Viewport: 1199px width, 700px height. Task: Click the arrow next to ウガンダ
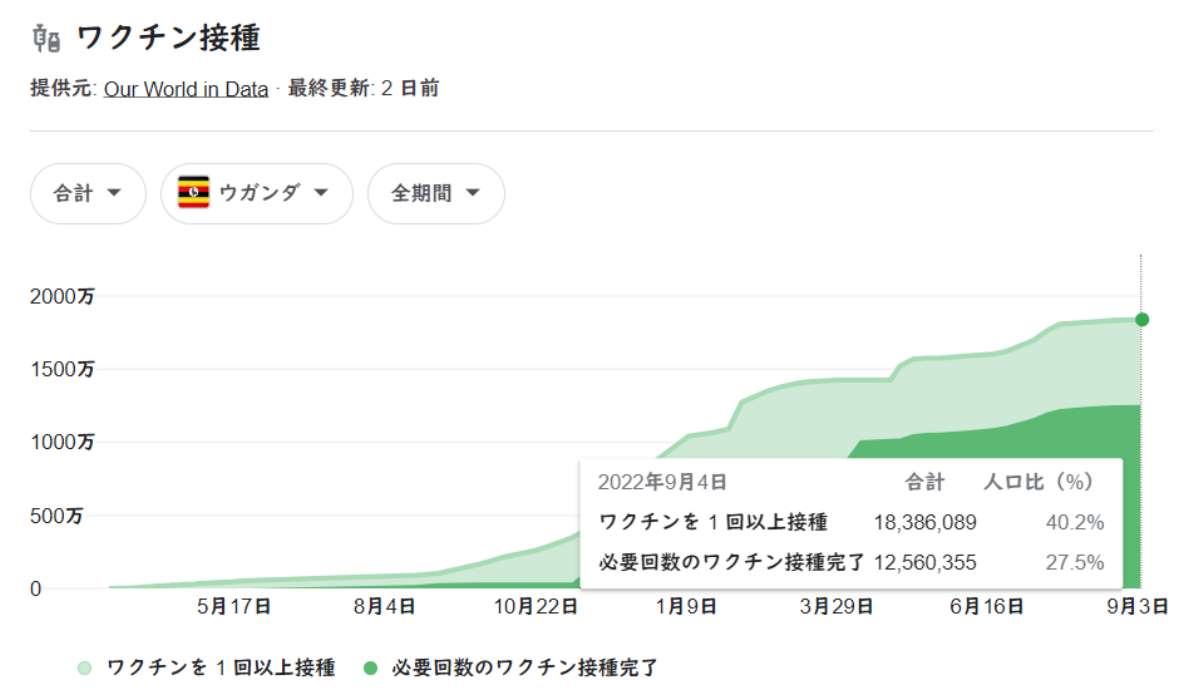(x=321, y=193)
